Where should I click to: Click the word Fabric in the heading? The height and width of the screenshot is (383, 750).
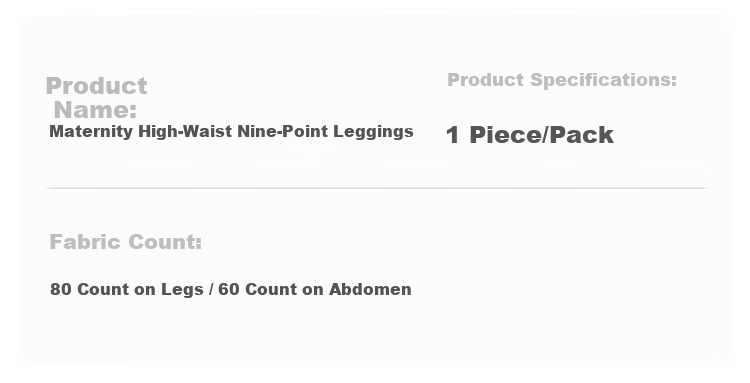coord(86,242)
